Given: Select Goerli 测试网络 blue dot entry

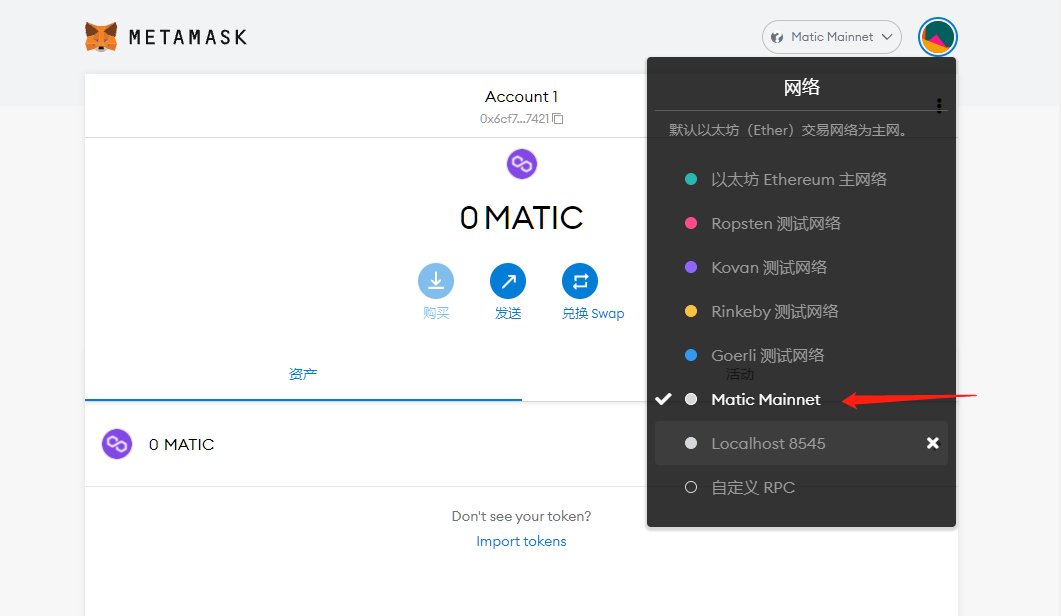Looking at the screenshot, I should tap(767, 356).
